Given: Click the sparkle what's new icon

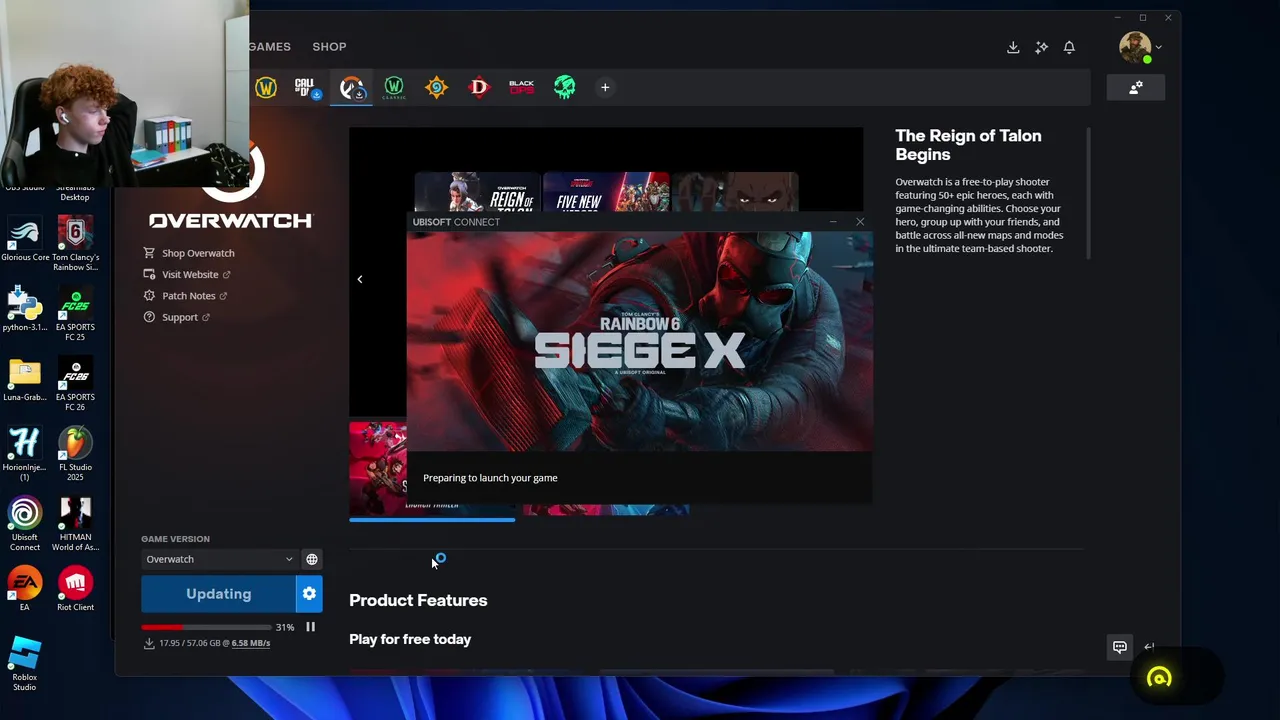Looking at the screenshot, I should point(1041,47).
